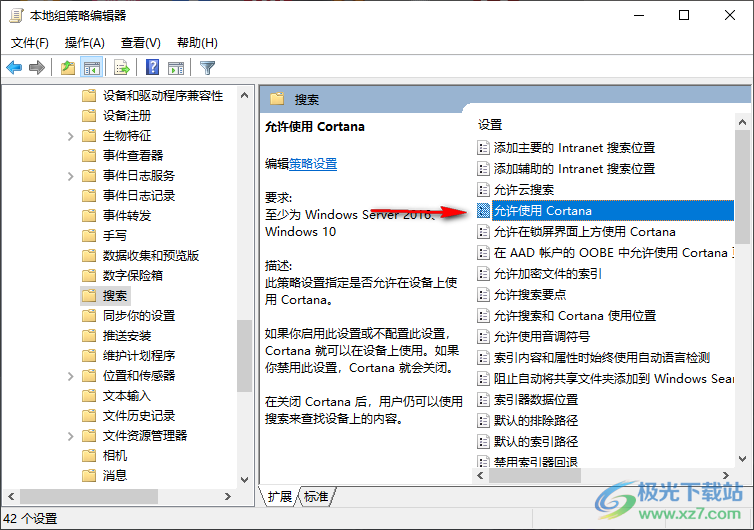Select 阻止自动将共享文件夹添加到 Windows Search setting

614,379
